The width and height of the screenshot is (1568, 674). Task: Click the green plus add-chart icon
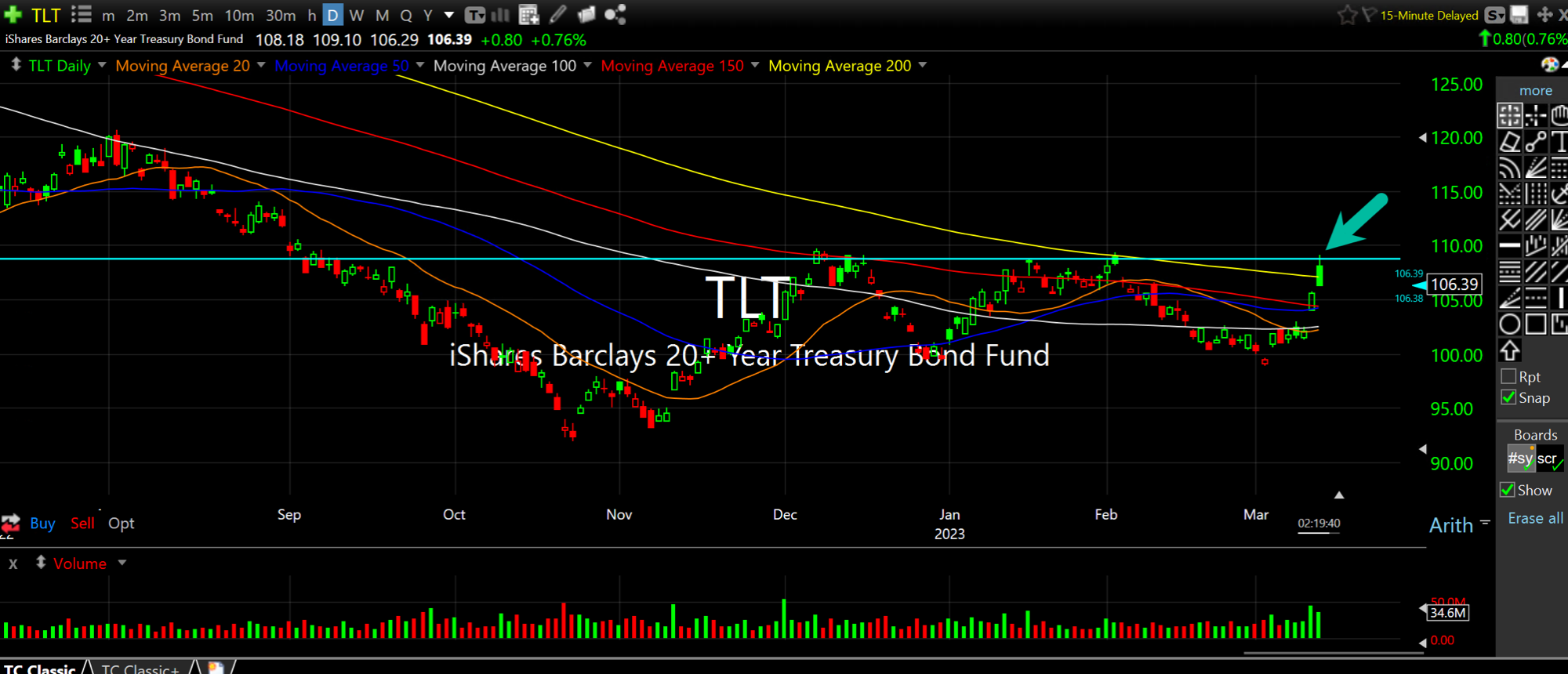(x=13, y=15)
